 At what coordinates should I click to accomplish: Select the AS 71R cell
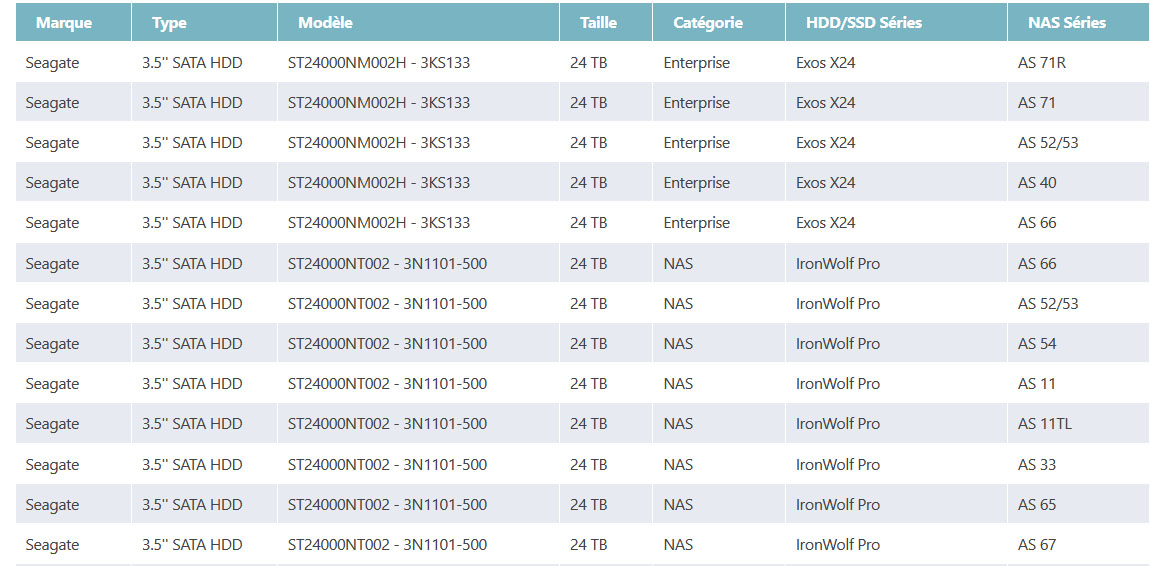pos(1041,62)
